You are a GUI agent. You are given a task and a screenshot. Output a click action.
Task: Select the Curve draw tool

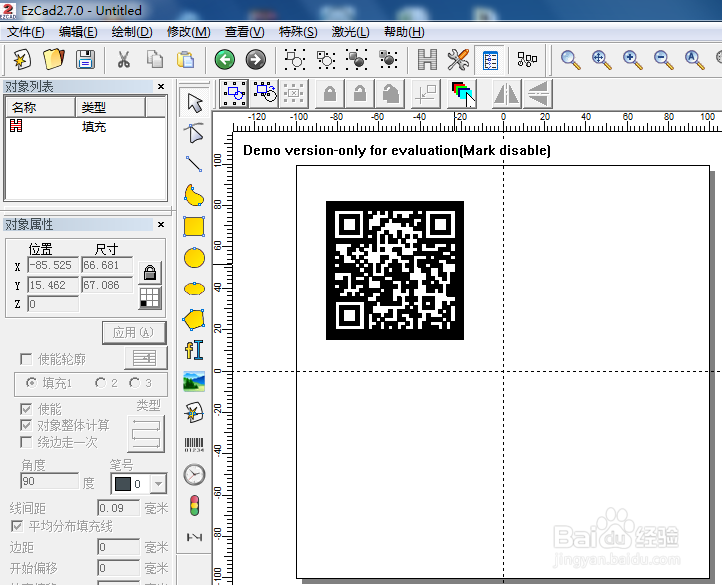tap(194, 195)
